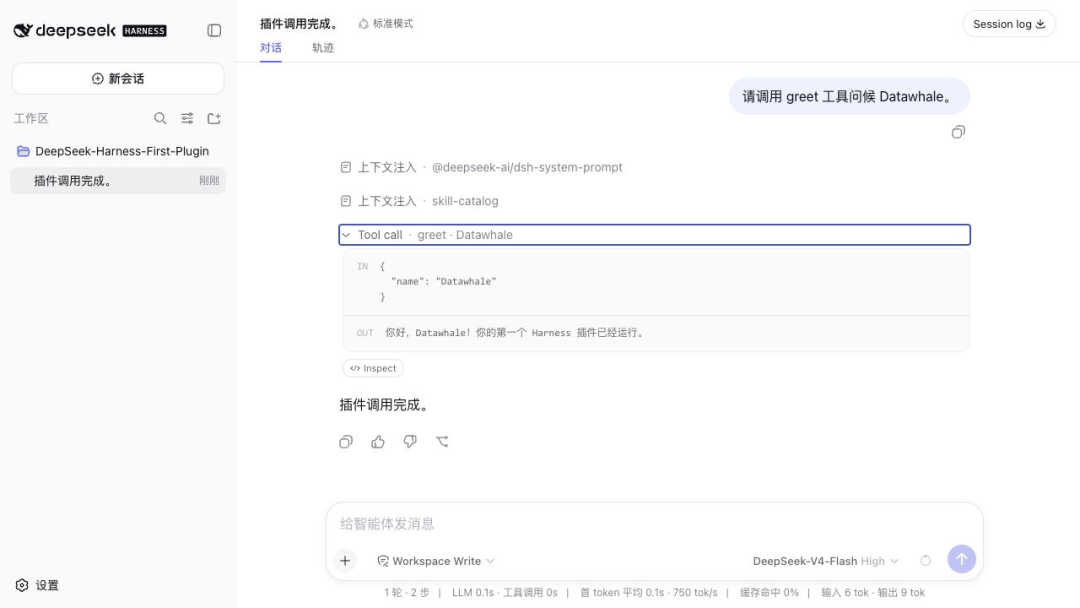
Task: Click the 工作区 section label
Action: [31, 118]
